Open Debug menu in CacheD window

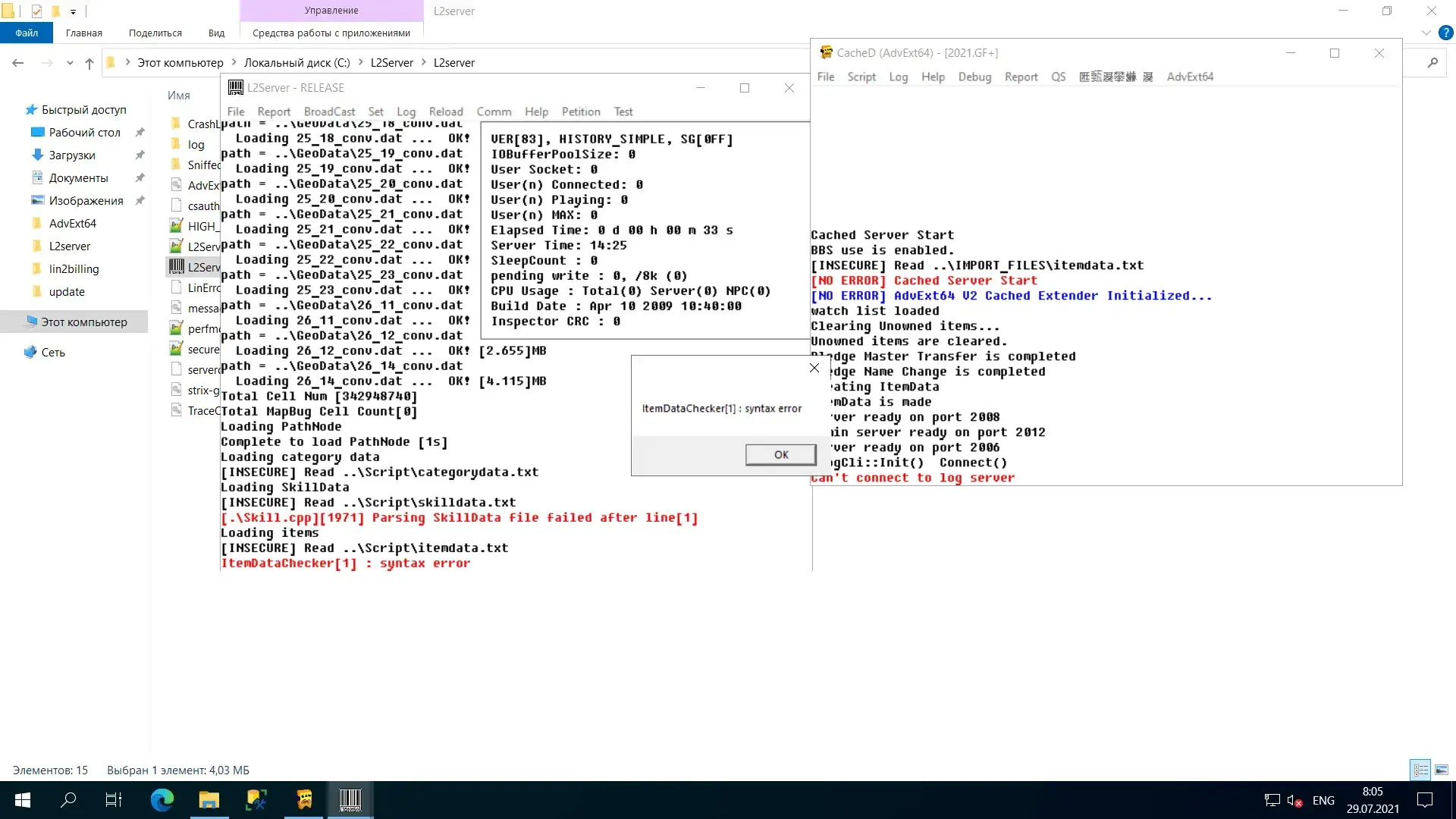[974, 77]
